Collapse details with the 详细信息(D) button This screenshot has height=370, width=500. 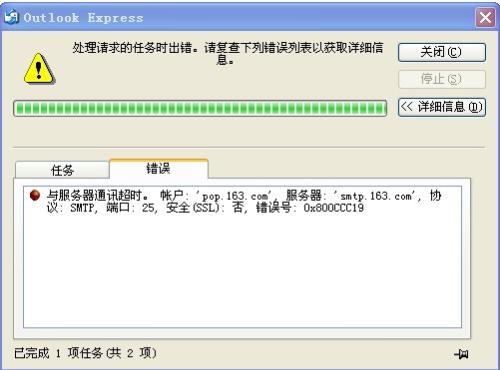coord(442,107)
